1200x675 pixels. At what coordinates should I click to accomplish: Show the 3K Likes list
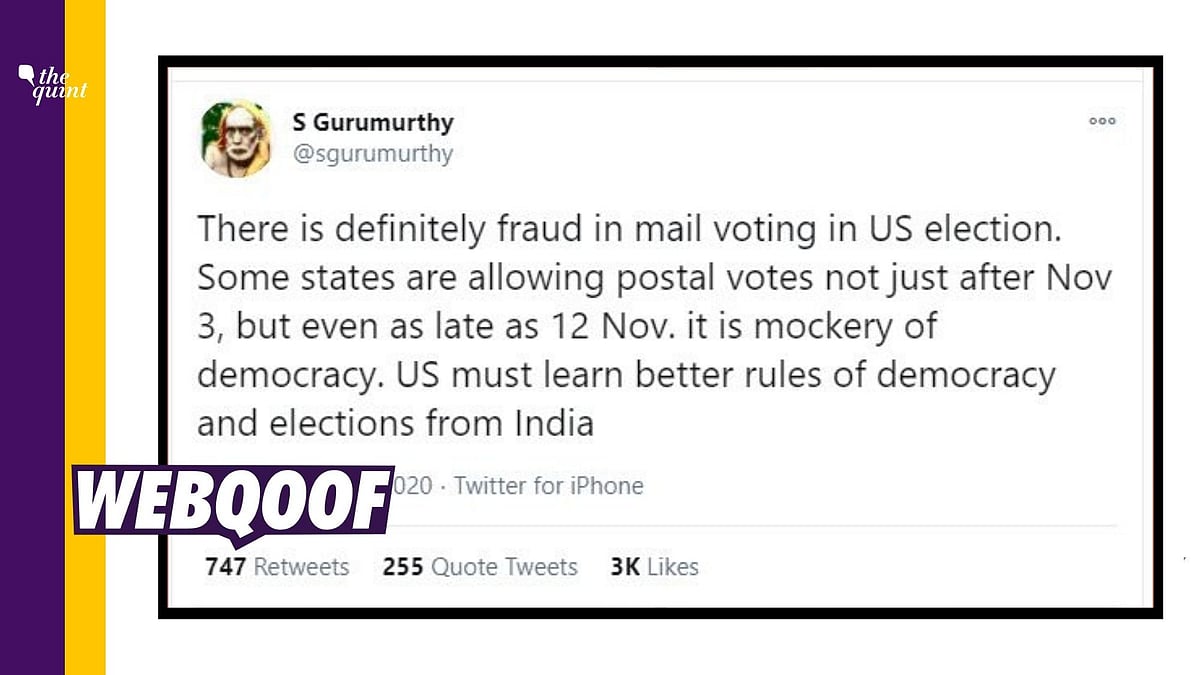[x=654, y=567]
